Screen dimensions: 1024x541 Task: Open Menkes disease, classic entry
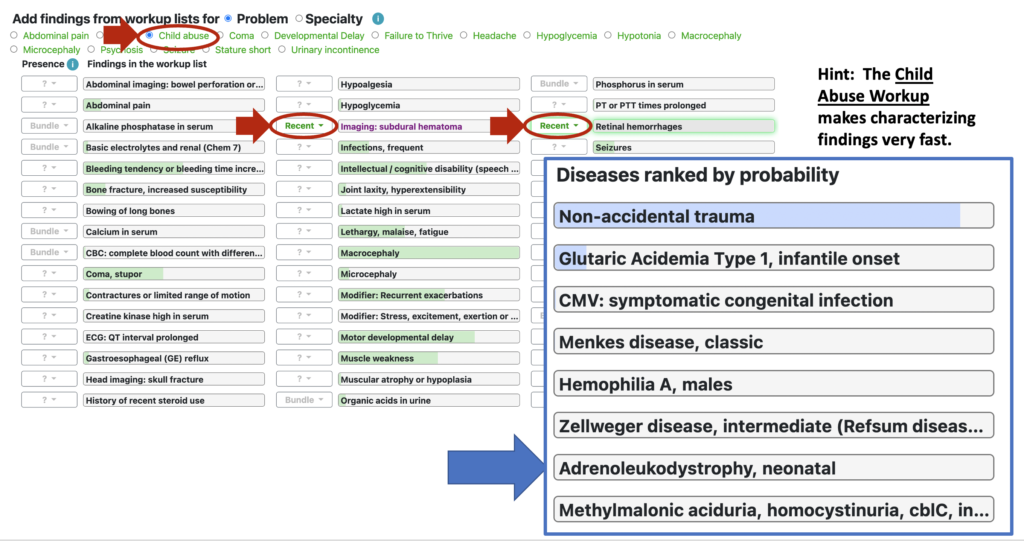[x=774, y=342]
